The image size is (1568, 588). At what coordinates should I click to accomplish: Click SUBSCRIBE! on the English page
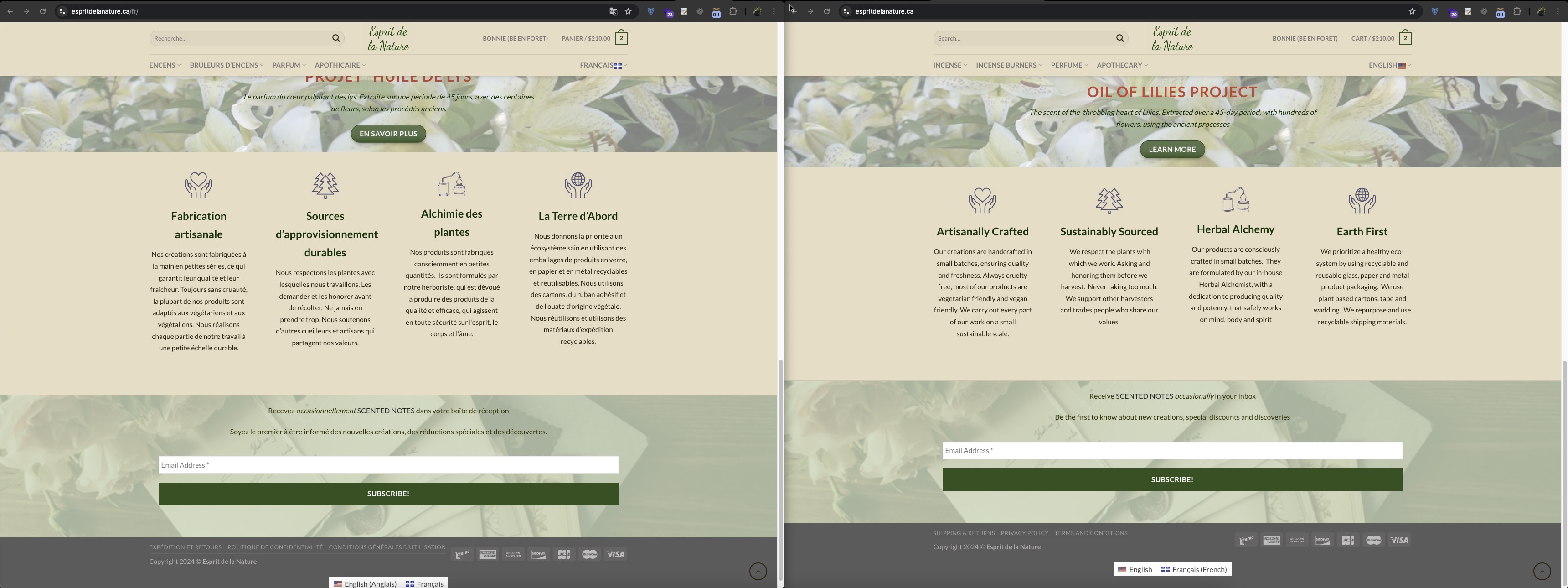coord(1172,479)
